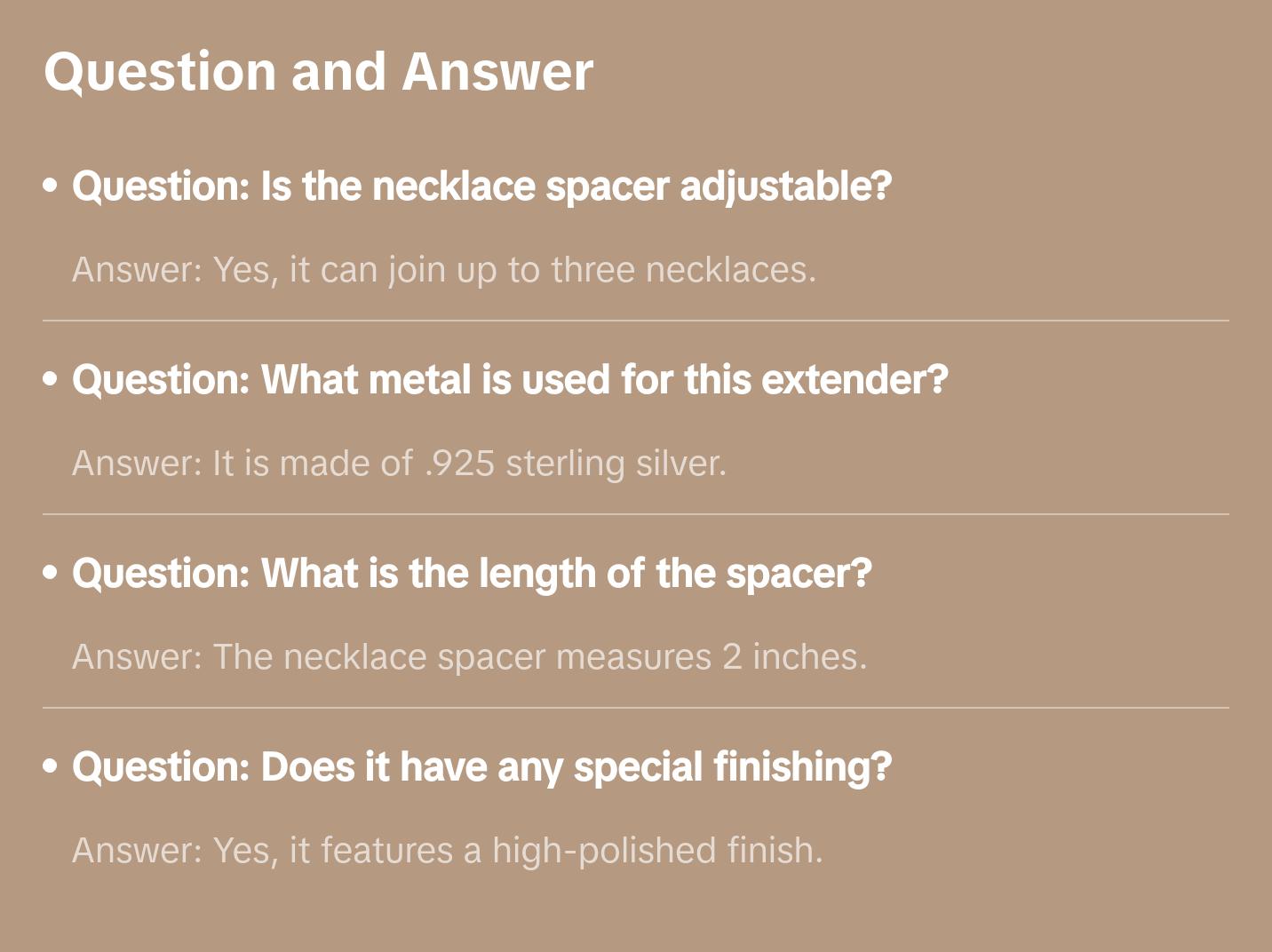The width and height of the screenshot is (1272, 952).
Task: Expand the 'What metal is used' question
Action: click(510, 380)
